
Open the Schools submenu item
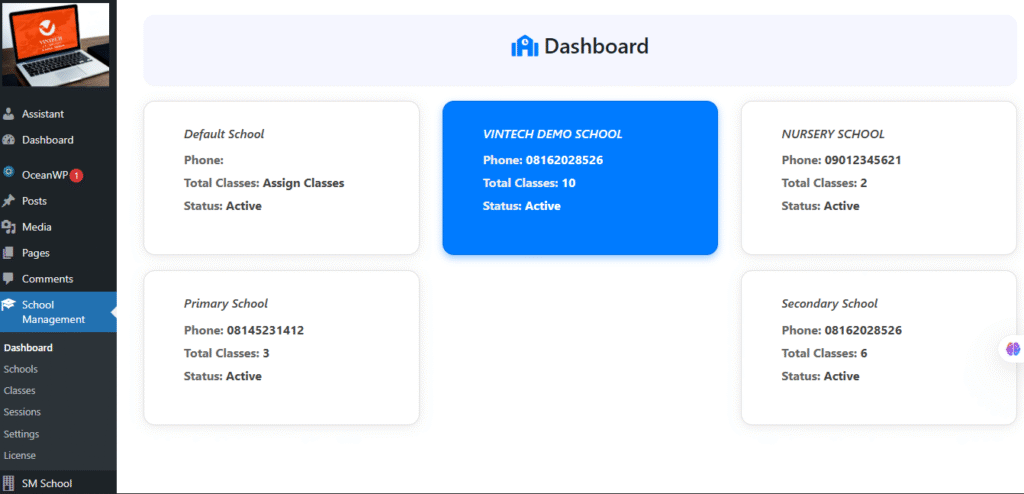coord(20,369)
